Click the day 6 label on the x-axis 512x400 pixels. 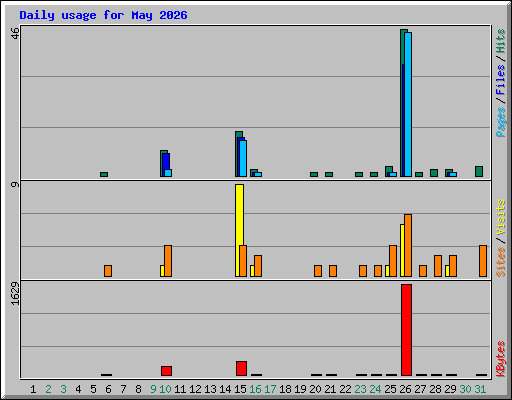tap(108, 389)
